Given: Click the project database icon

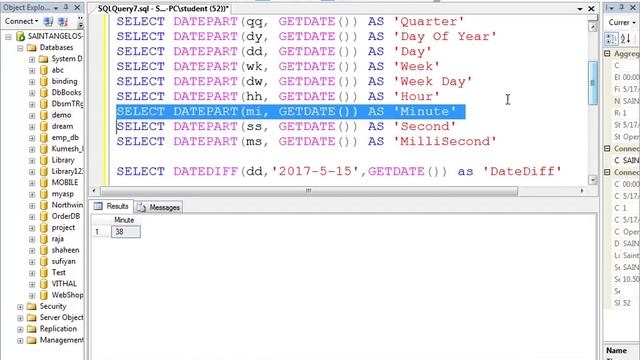Looking at the screenshot, I should click(x=44, y=227).
